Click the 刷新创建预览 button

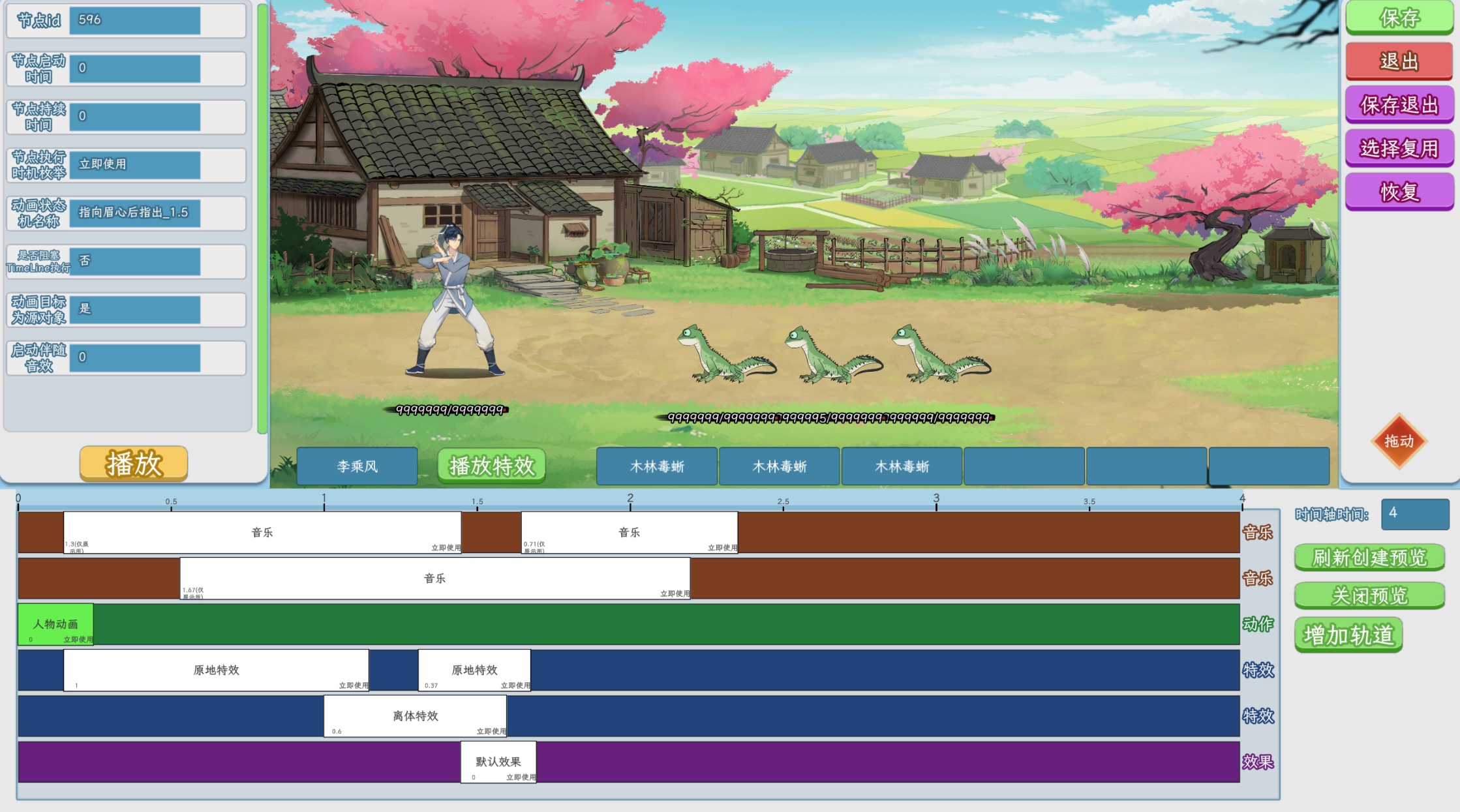click(1369, 558)
